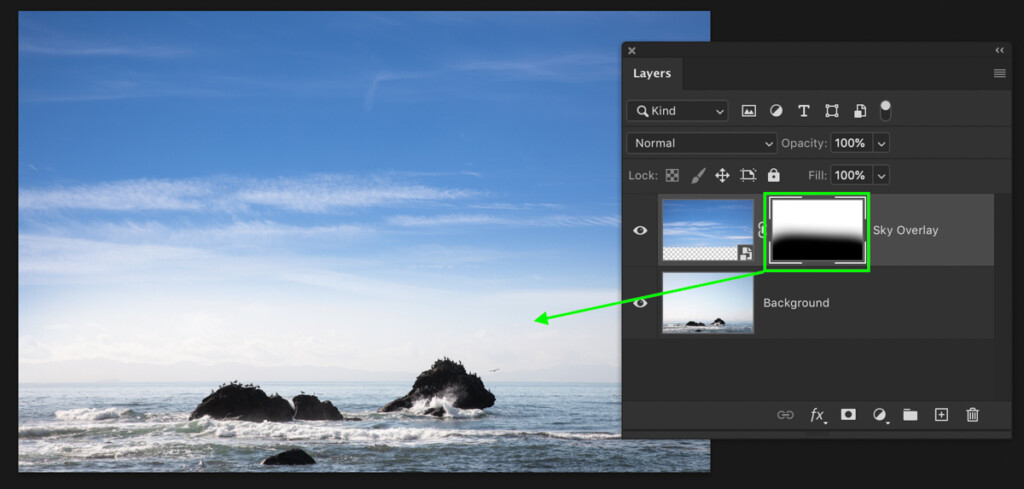This screenshot has height=489, width=1024.
Task: Filter layers by pixel type icon
Action: tap(748, 111)
